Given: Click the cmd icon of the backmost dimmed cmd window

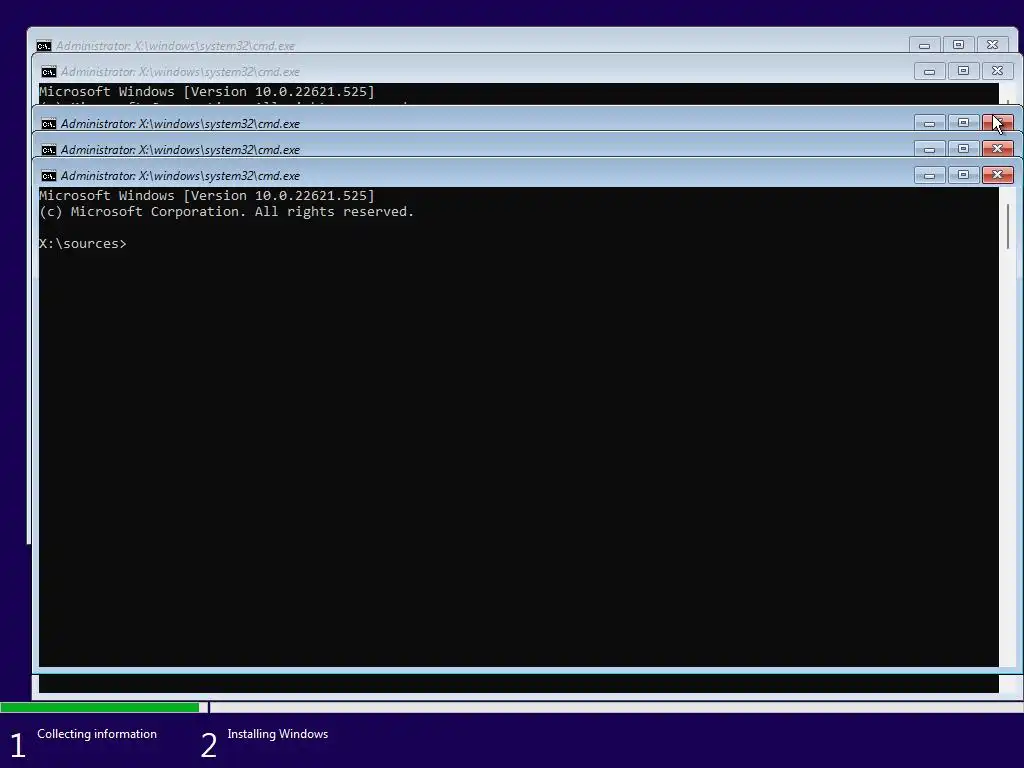Looking at the screenshot, I should click(44, 46).
